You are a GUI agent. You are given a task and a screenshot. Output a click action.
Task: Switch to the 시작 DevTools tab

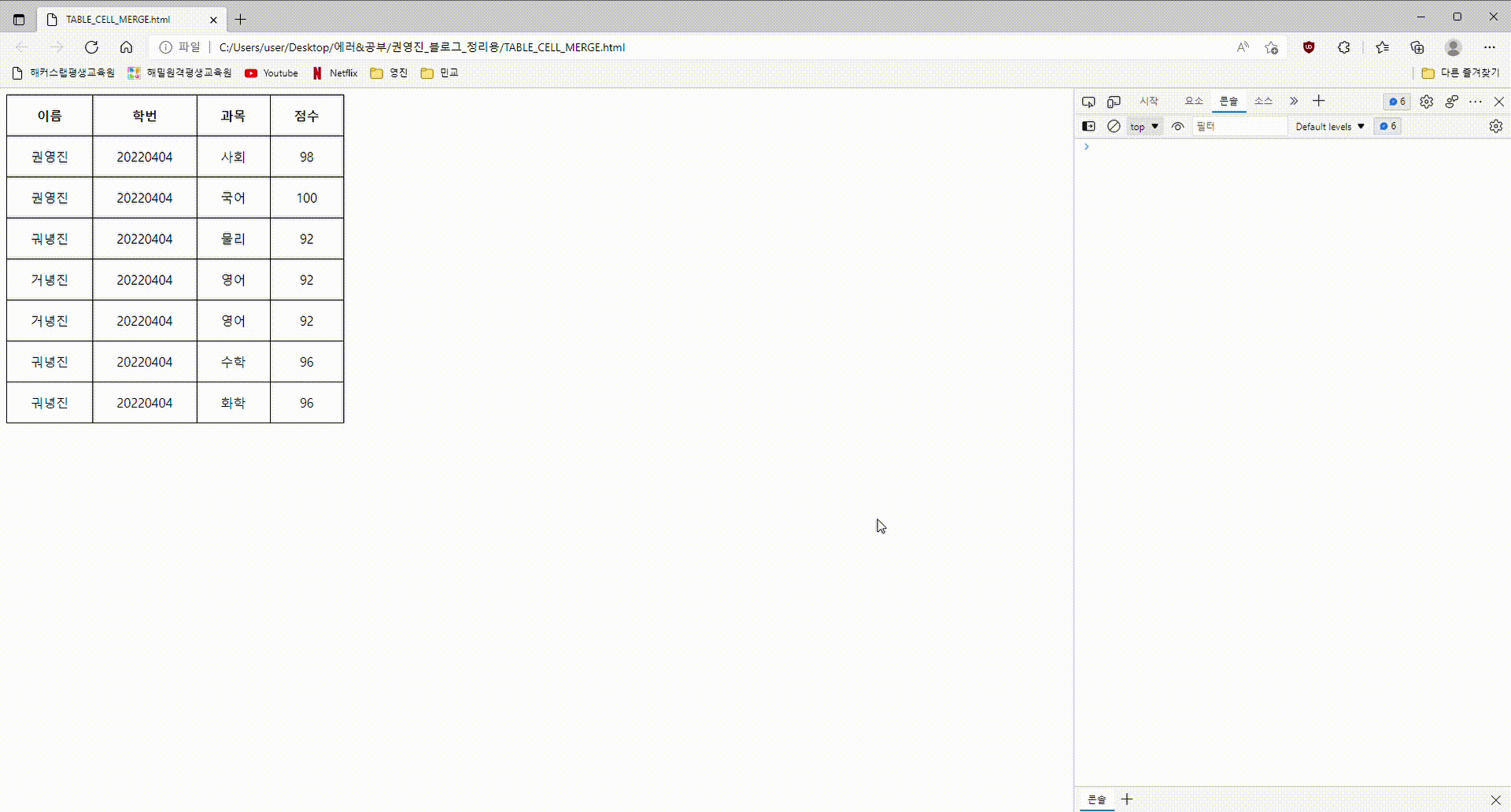pyautogui.click(x=1149, y=101)
